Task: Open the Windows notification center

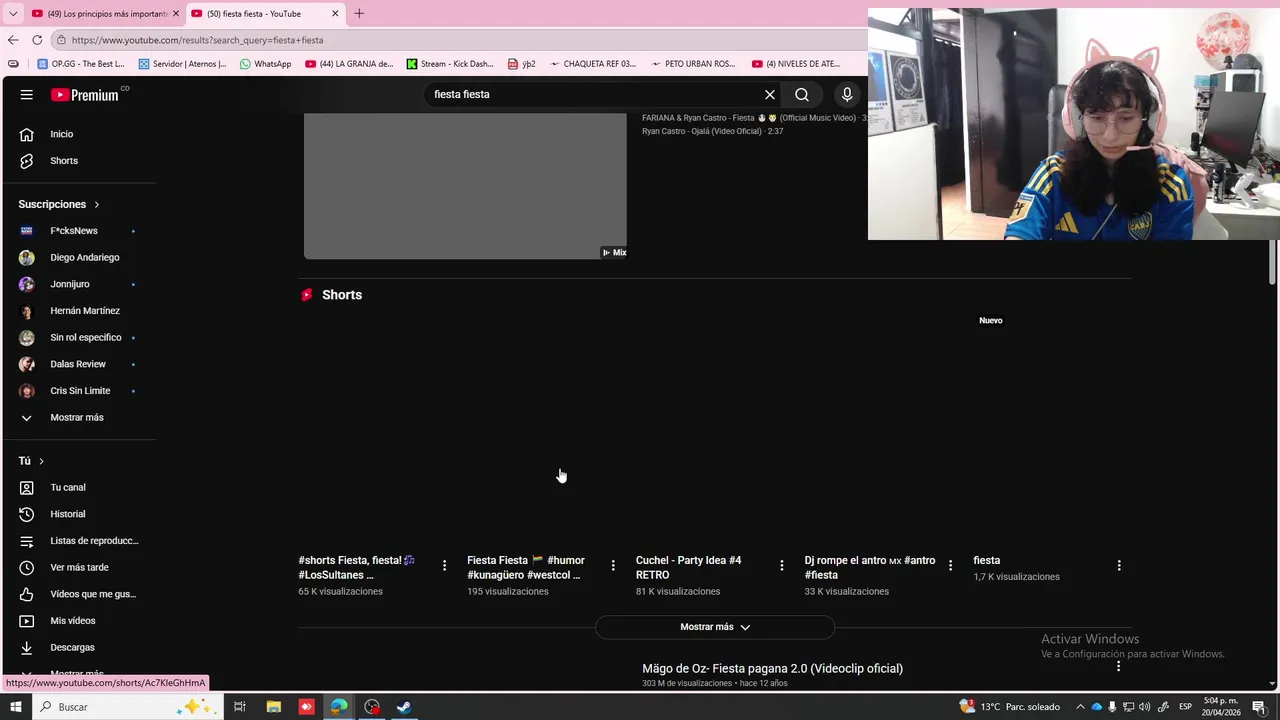Action: [1260, 707]
